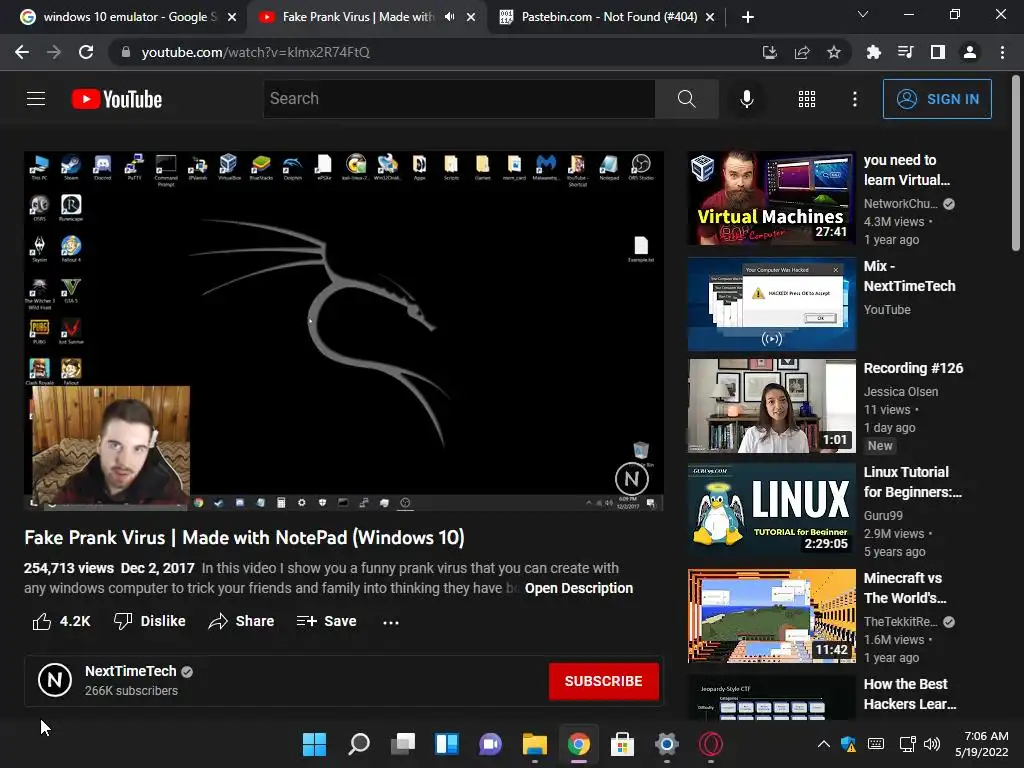Screen dimensions: 1024x768
Task: Open Virtual Machines video thumbnail
Action: pyautogui.click(x=771, y=198)
